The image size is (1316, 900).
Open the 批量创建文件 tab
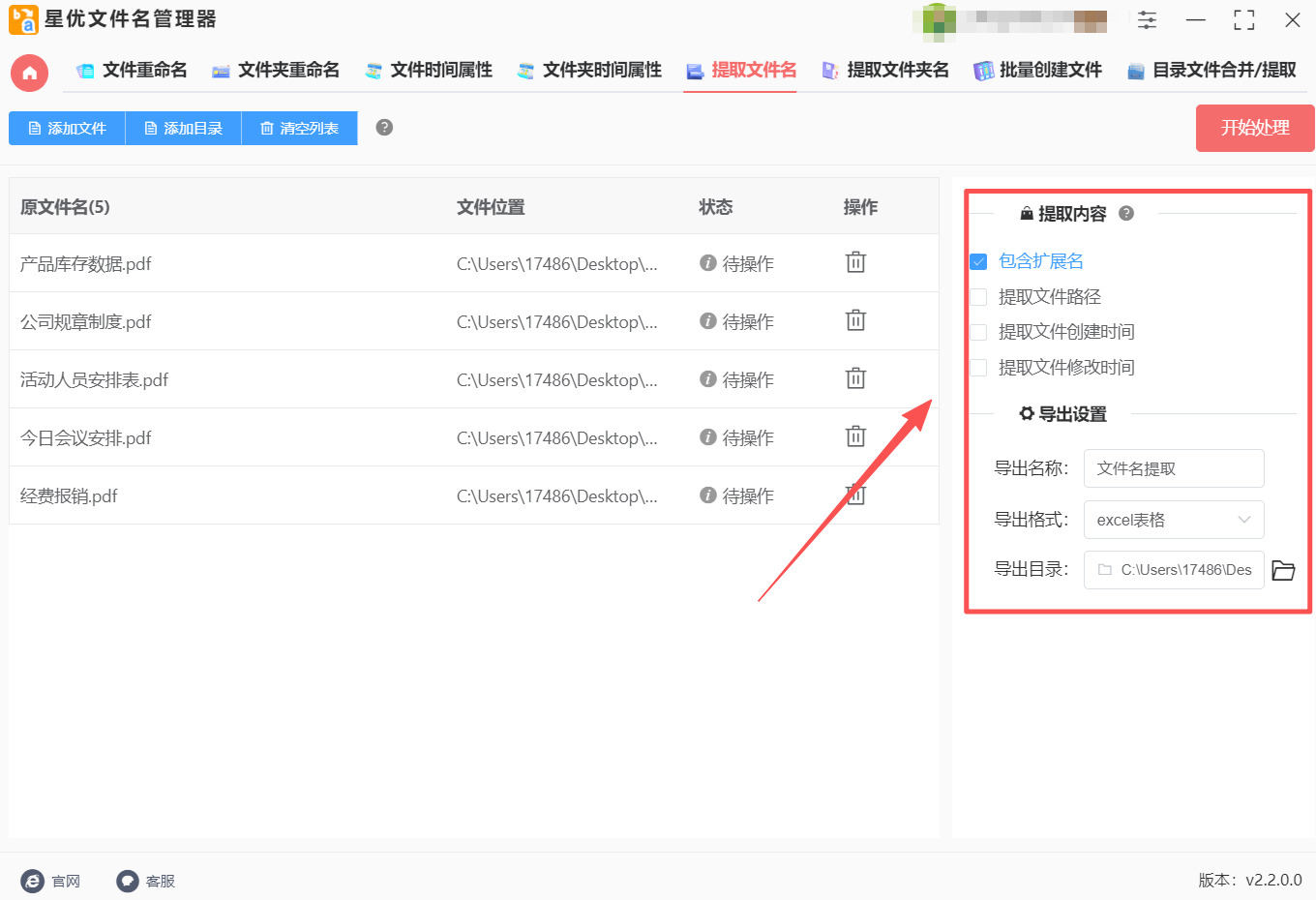point(1037,70)
